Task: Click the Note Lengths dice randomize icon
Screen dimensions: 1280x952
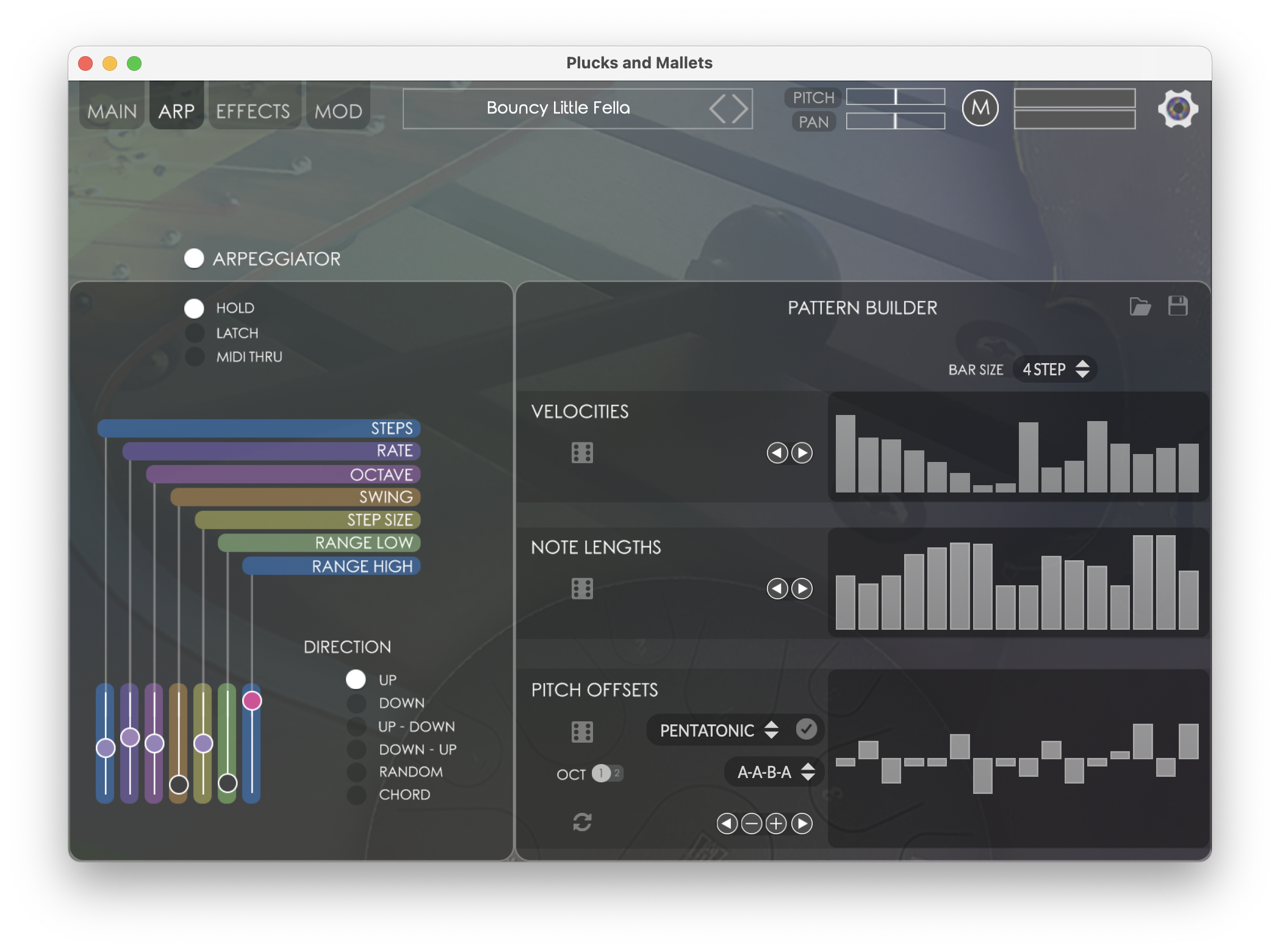Action: pos(582,589)
